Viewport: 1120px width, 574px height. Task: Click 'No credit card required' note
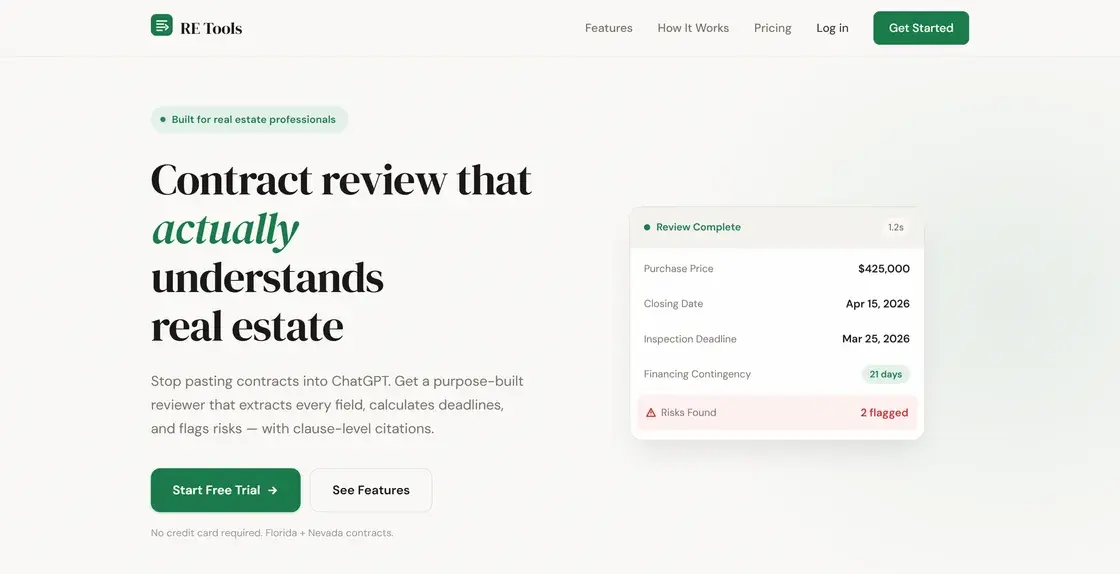pyautogui.click(x=272, y=533)
